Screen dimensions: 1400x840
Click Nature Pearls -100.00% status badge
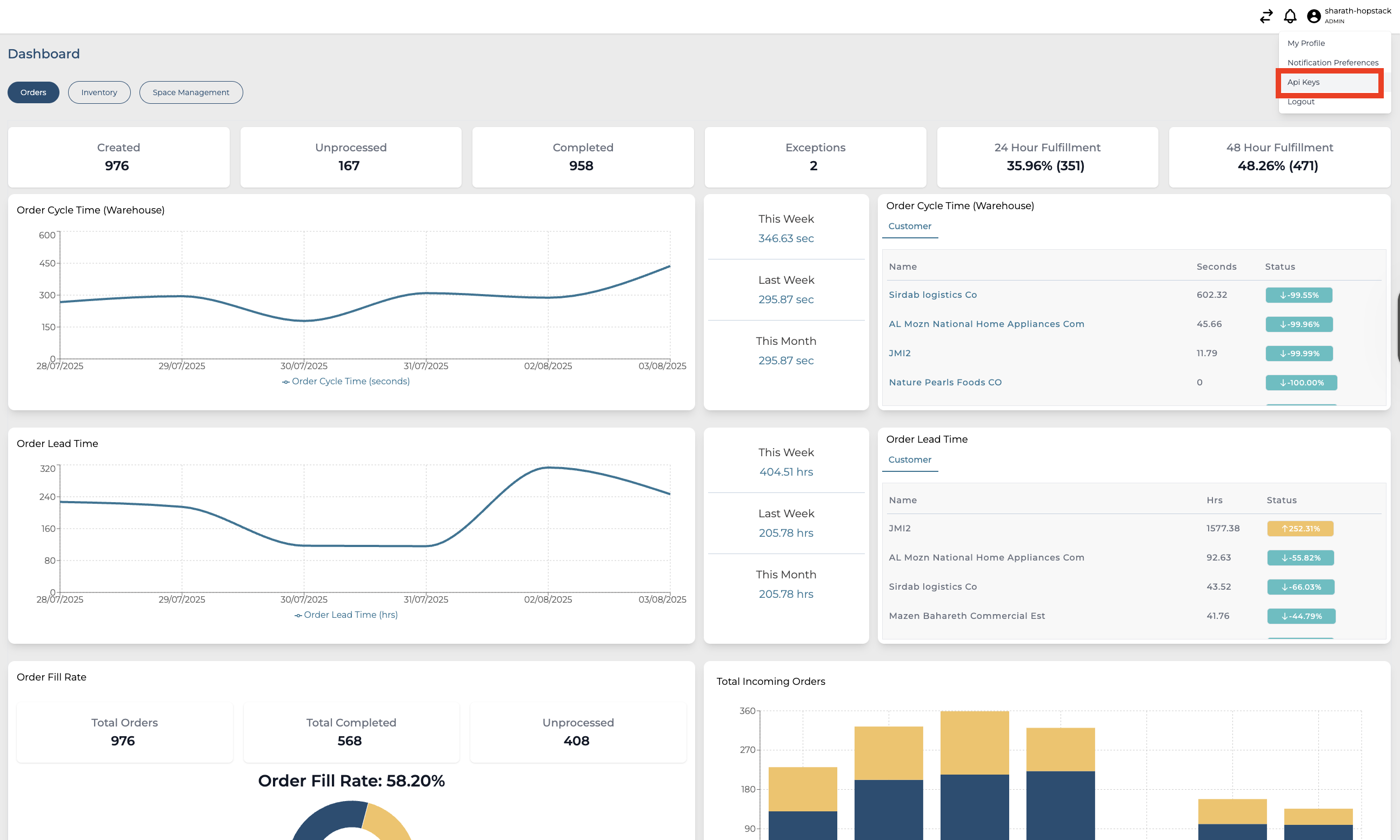(x=1301, y=383)
